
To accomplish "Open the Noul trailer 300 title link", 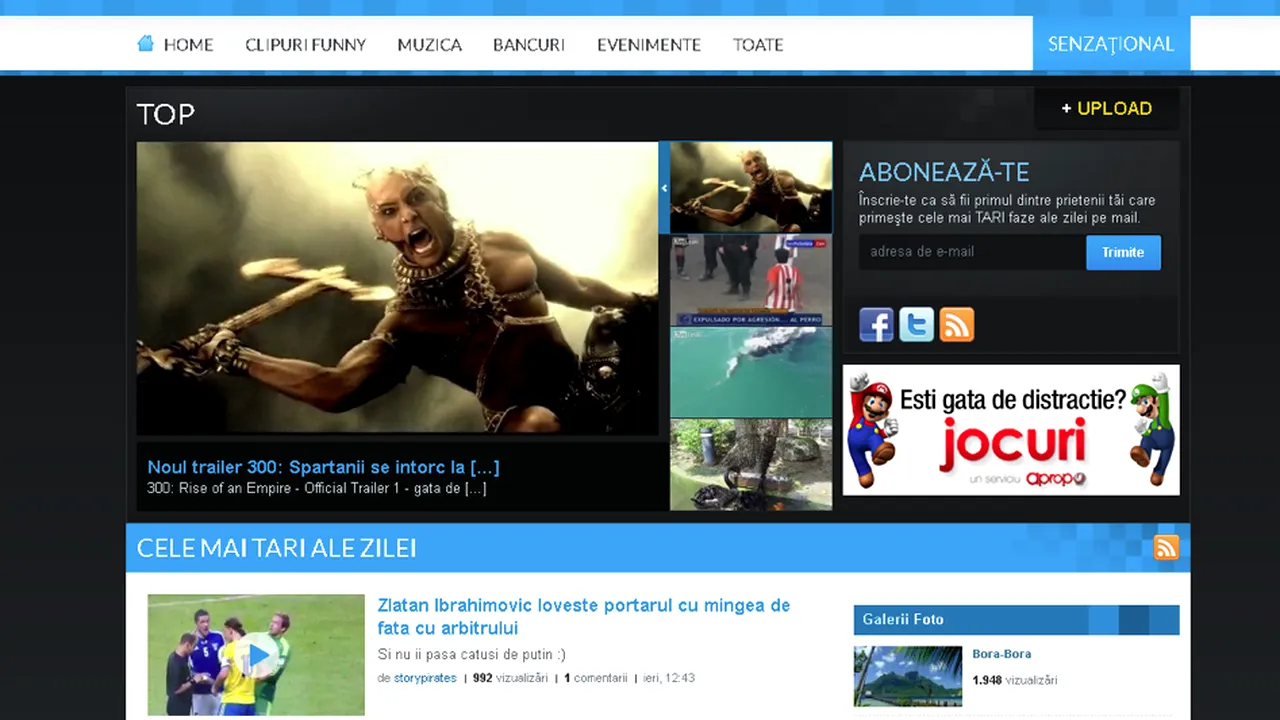I will (323, 467).
